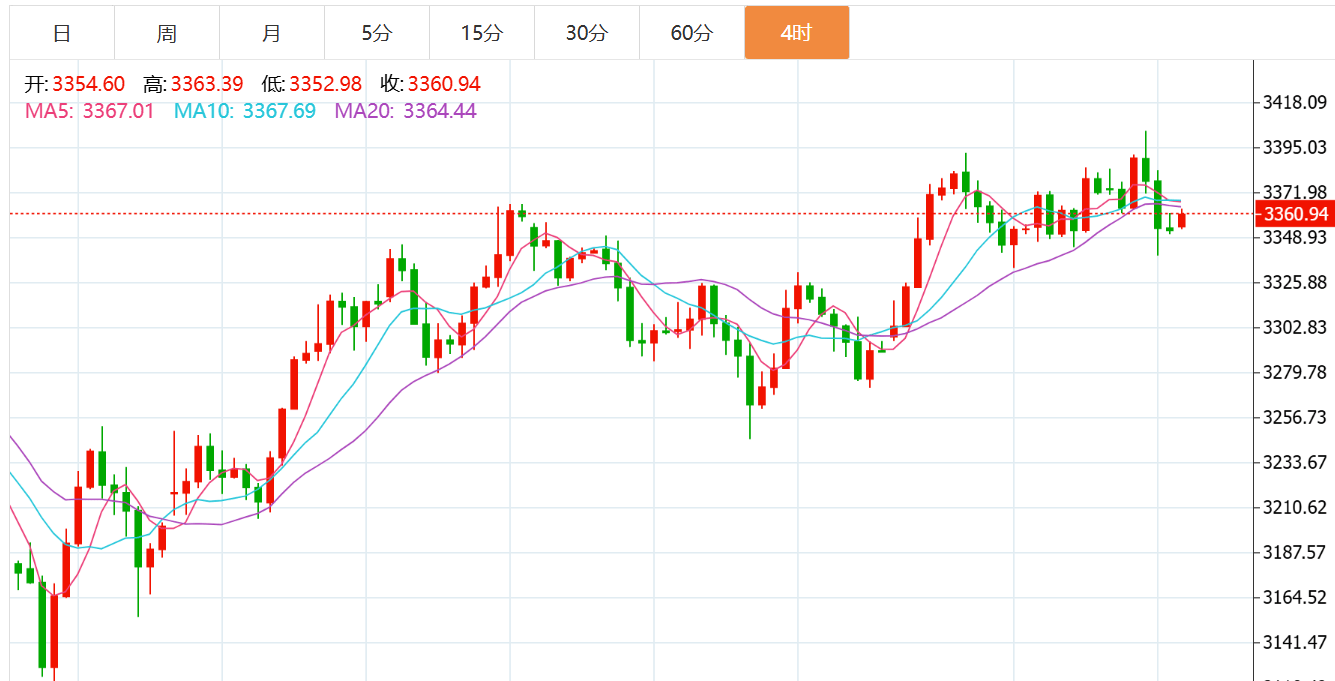Open the 月 monthly chart tab
The height and width of the screenshot is (681, 1335).
pyautogui.click(x=272, y=33)
